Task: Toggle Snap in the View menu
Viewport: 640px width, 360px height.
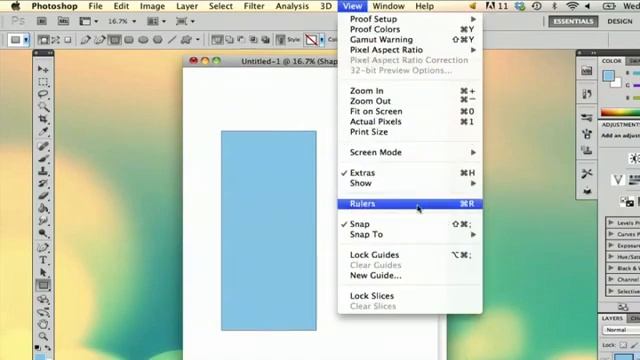Action: 410,224
